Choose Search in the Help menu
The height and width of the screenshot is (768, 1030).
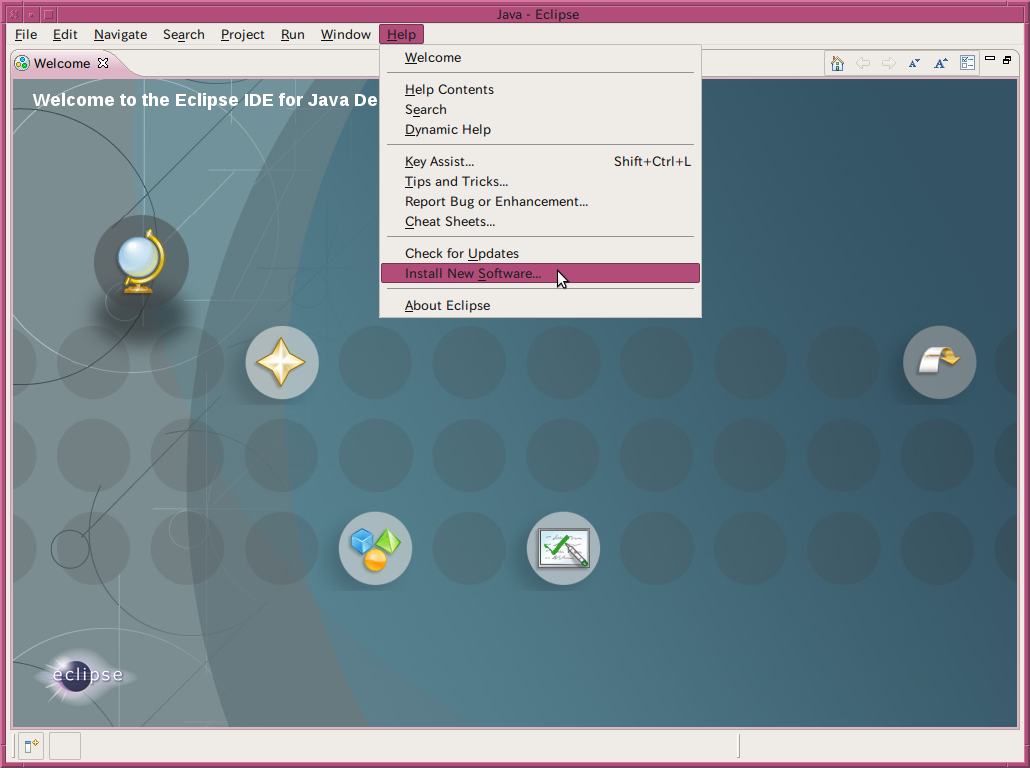[x=540, y=110]
